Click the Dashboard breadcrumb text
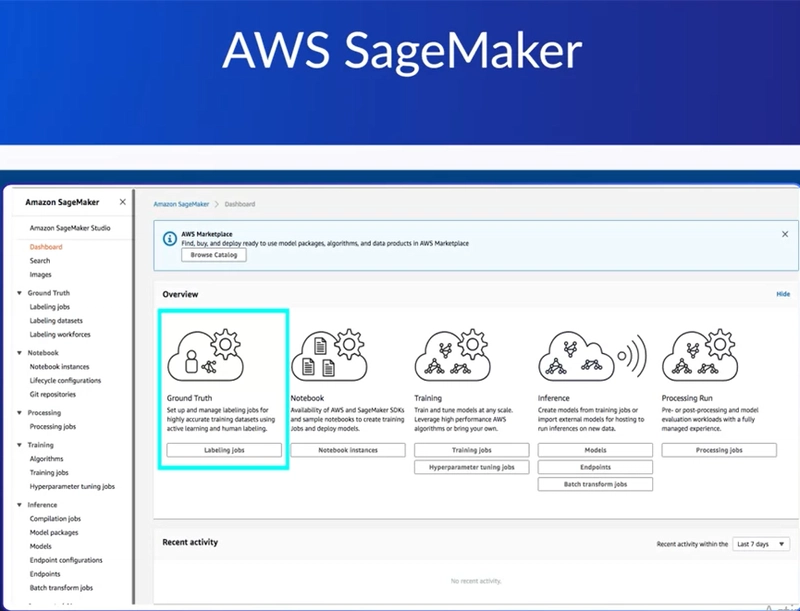 240,204
